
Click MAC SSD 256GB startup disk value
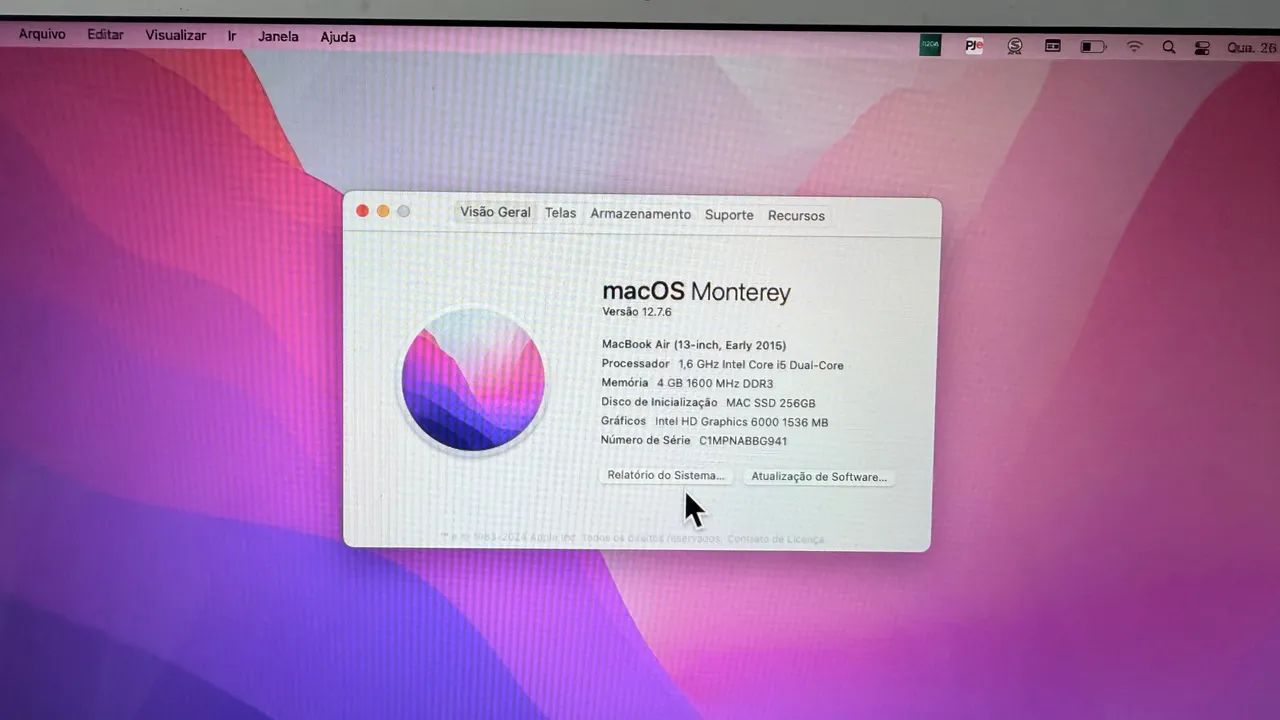pos(771,403)
